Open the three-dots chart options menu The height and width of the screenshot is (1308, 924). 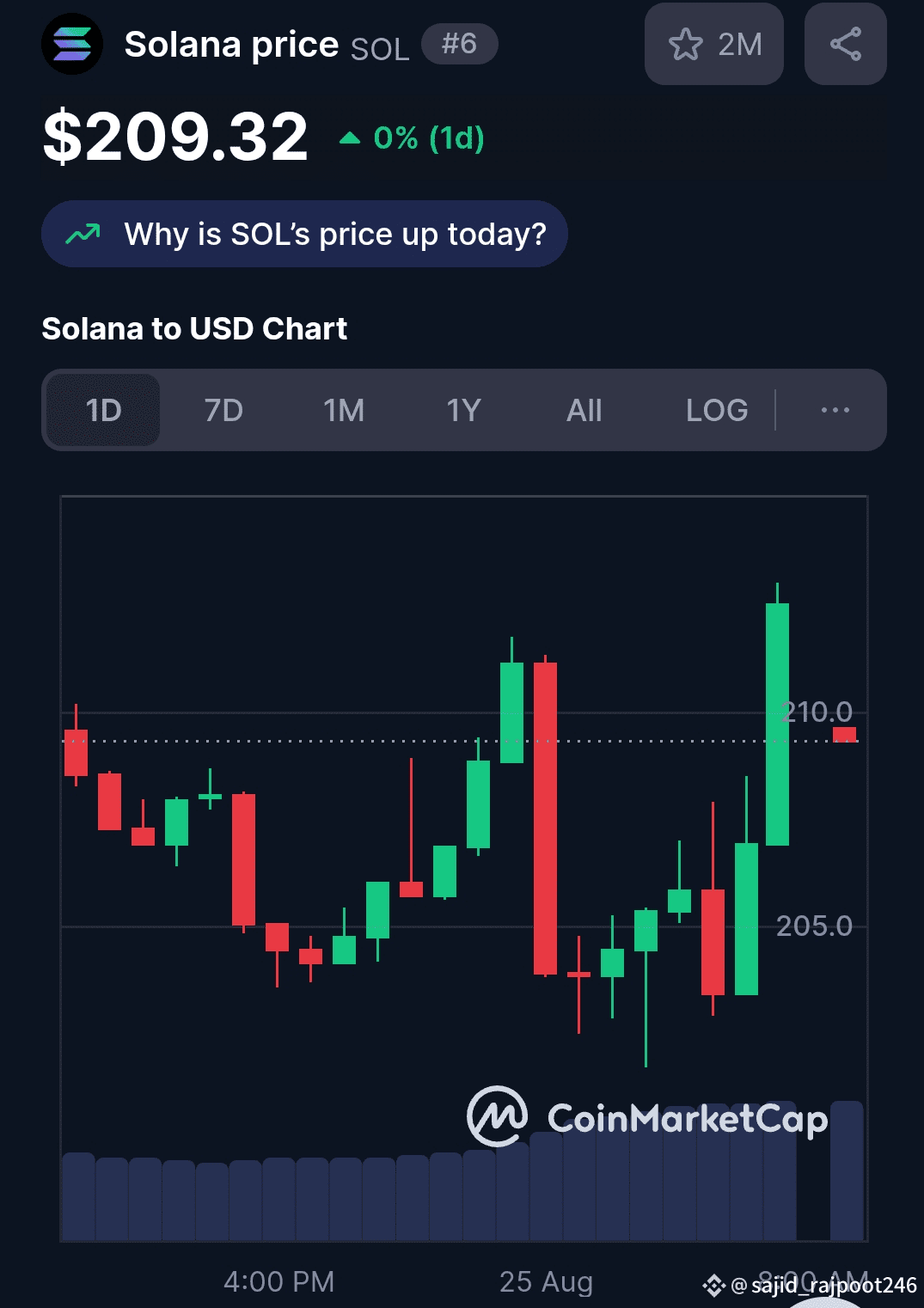pyautogui.click(x=835, y=410)
